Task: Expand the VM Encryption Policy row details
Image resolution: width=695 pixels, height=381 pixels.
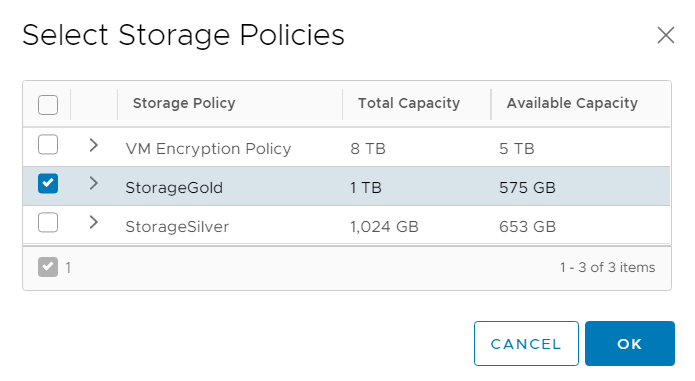Action: (x=93, y=145)
